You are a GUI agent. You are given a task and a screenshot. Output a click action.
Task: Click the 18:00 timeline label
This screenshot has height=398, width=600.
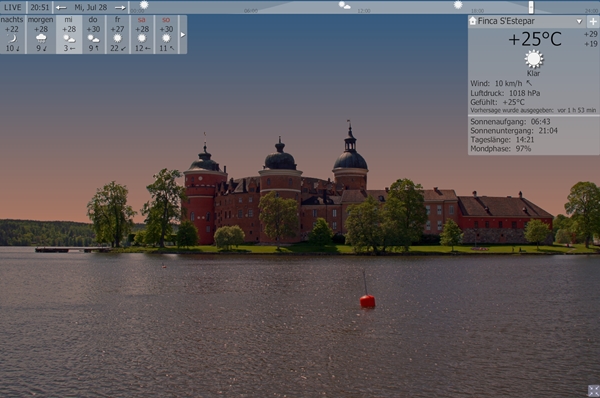[x=478, y=11]
